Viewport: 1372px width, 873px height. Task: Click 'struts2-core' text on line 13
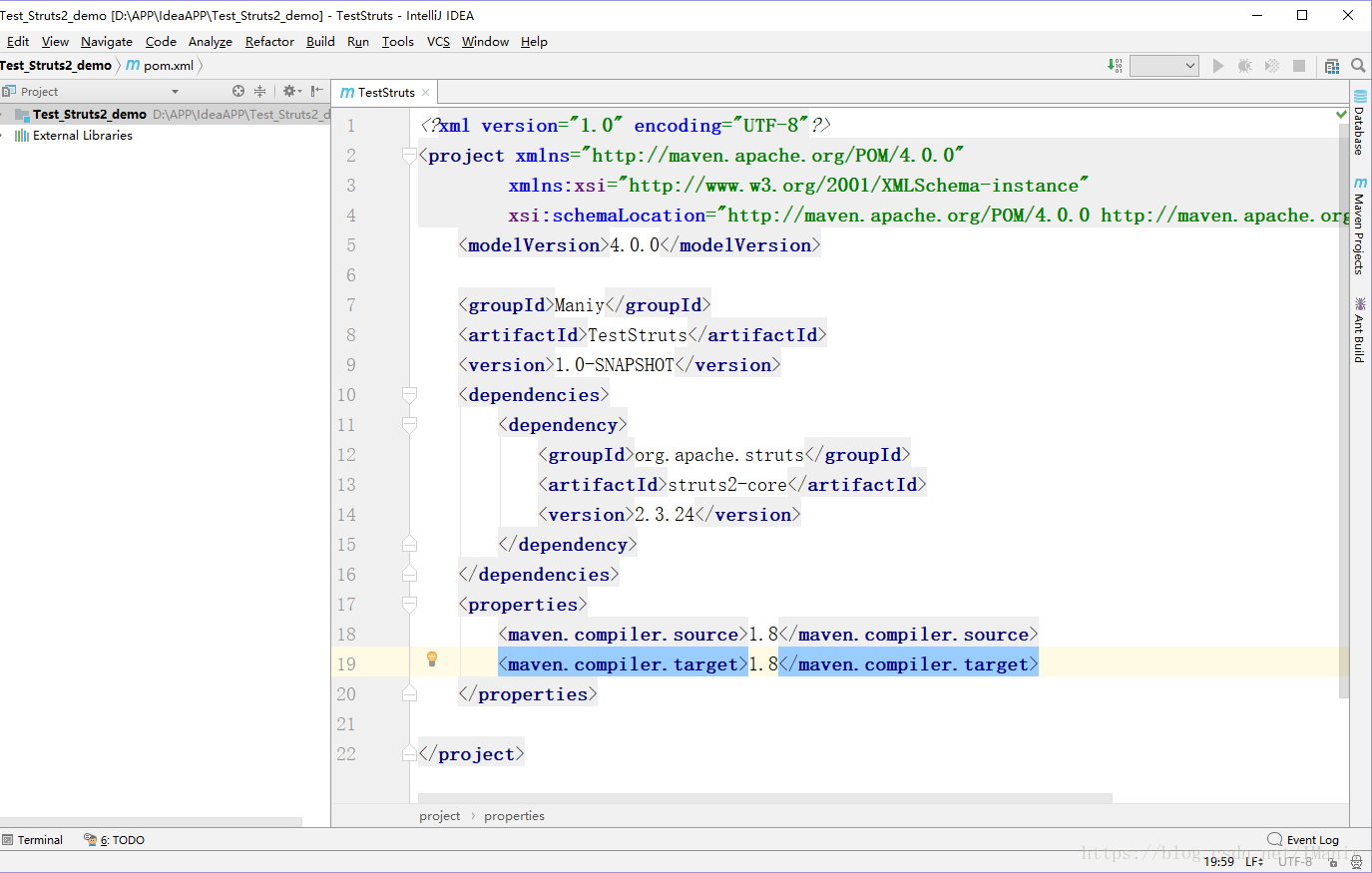click(727, 485)
